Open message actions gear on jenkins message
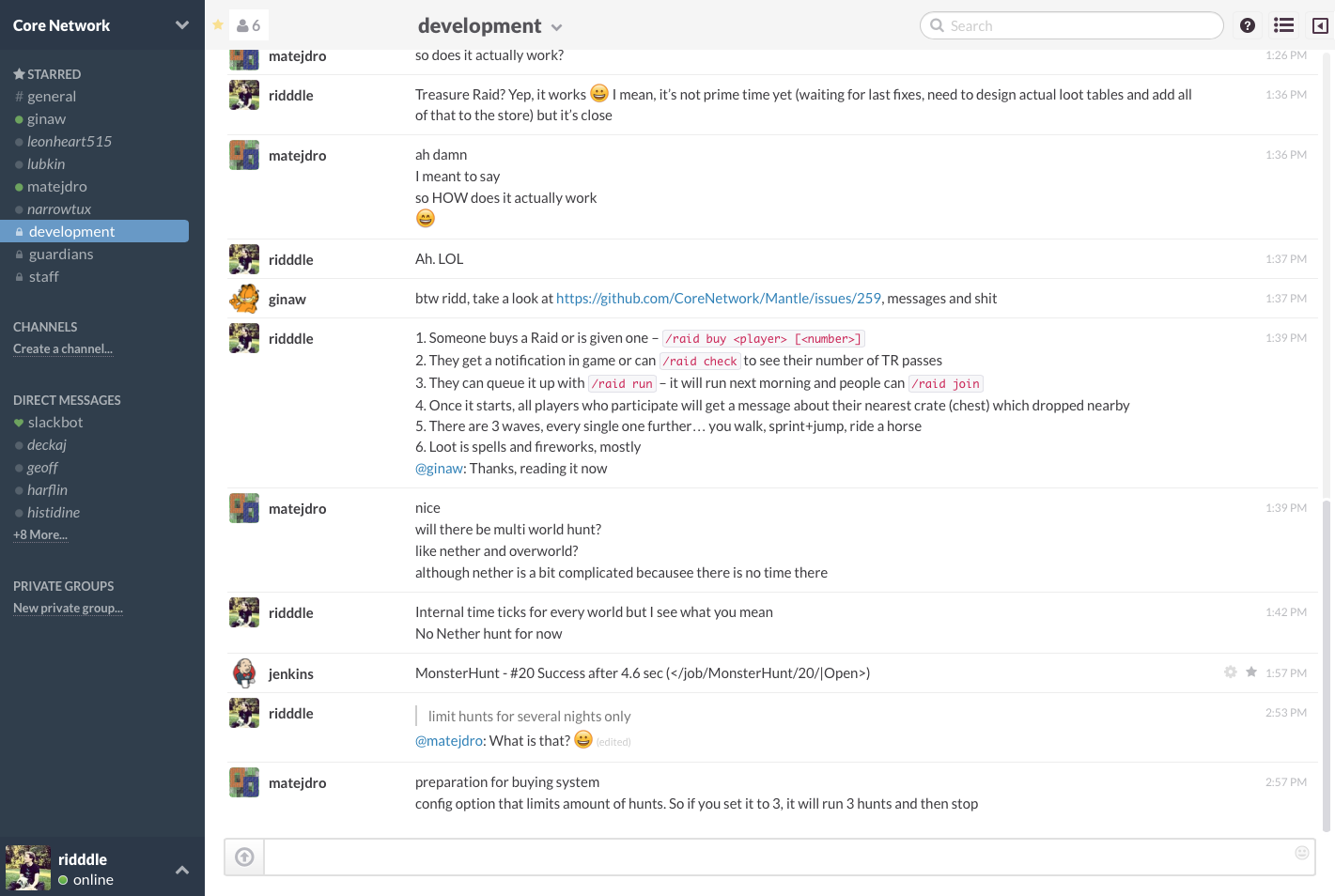 (x=1230, y=672)
